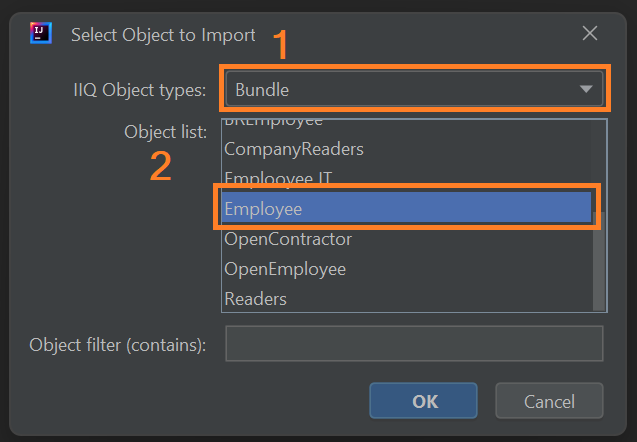Select the highlighted Employee entry
637x442 pixels.
407,209
